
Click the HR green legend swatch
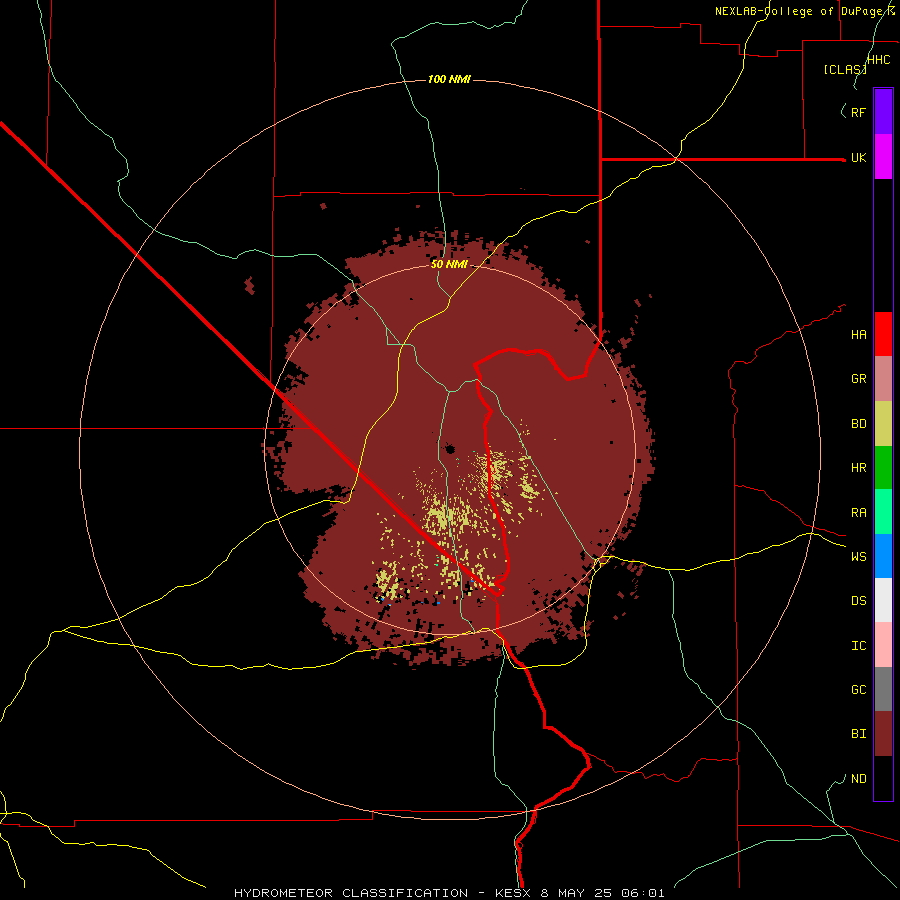[883, 468]
